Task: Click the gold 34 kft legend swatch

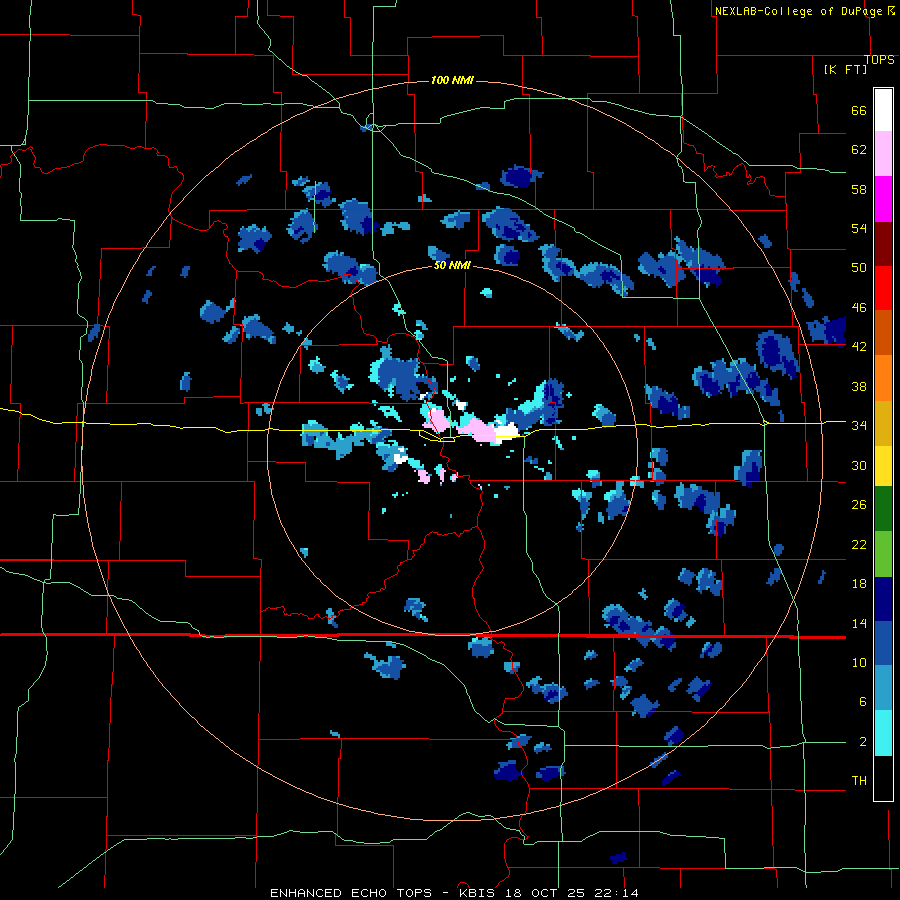Action: click(x=883, y=423)
